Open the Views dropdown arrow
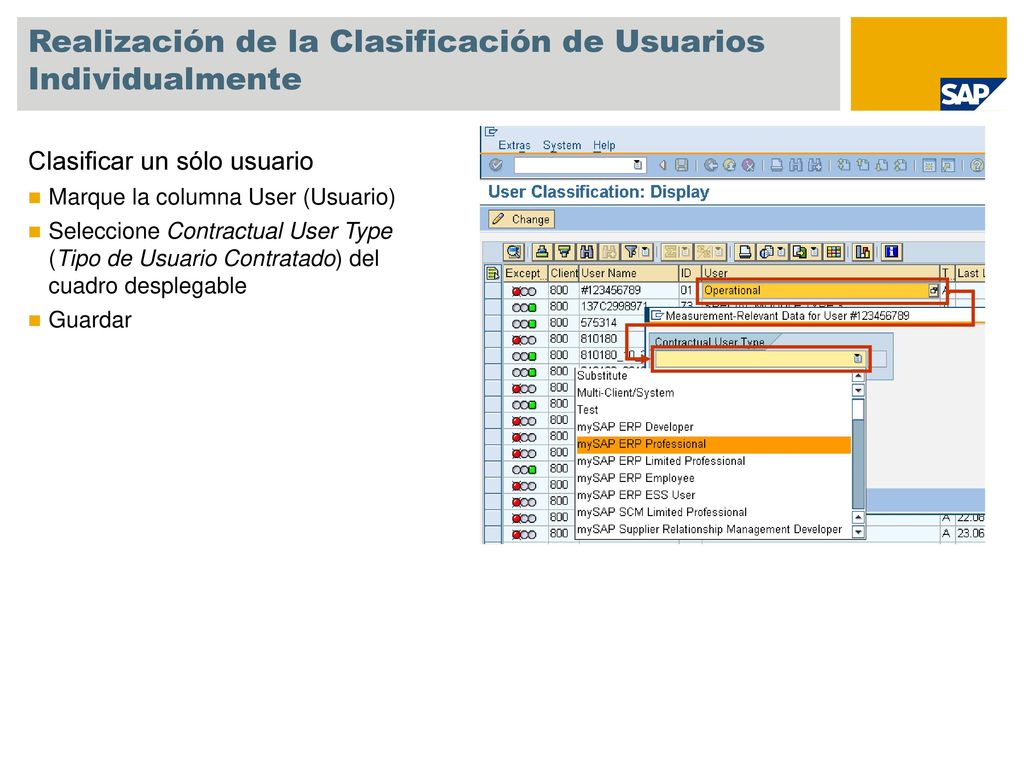Viewport: 1024px width, 768px height. coord(781,251)
